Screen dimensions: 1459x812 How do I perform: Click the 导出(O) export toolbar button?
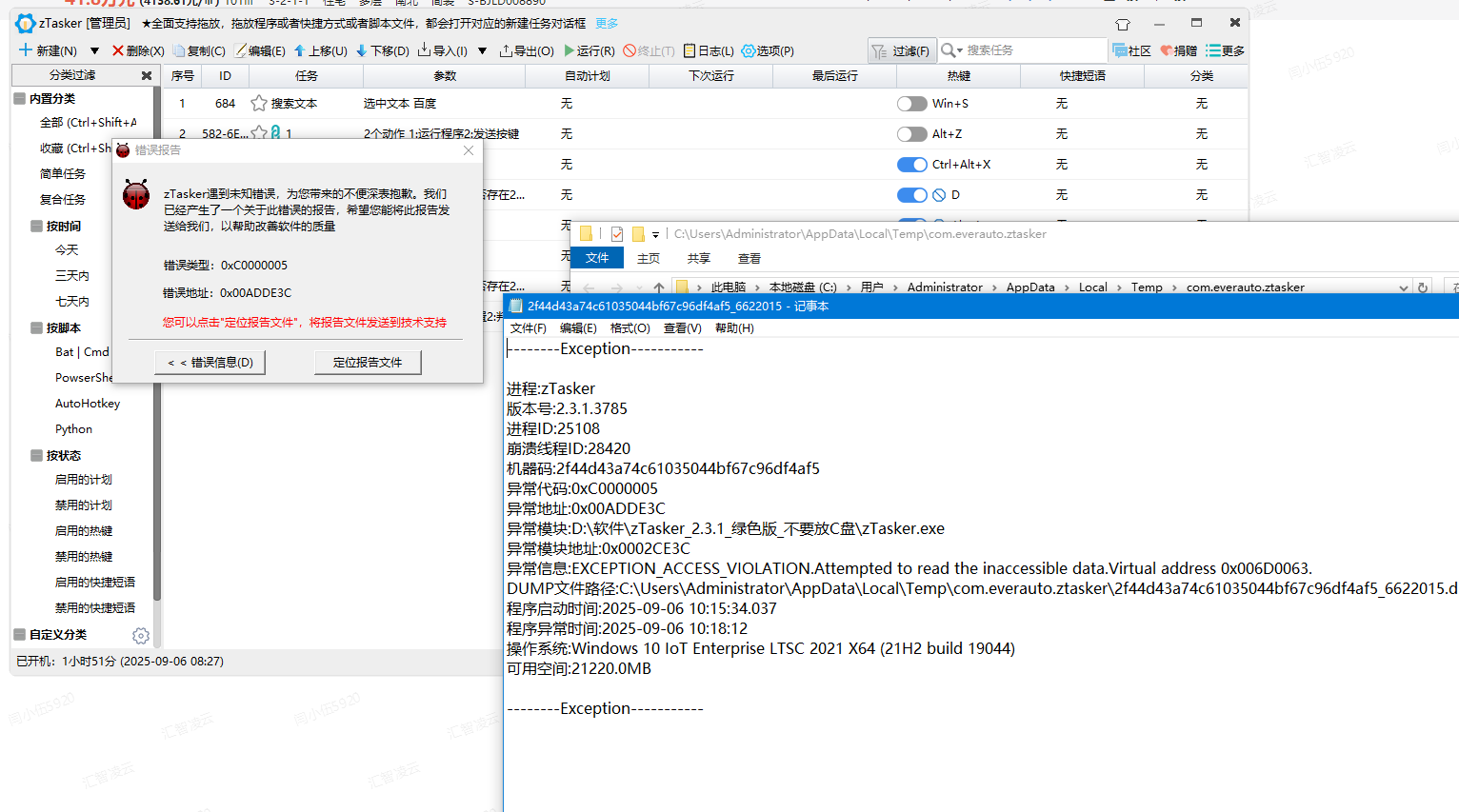[527, 50]
